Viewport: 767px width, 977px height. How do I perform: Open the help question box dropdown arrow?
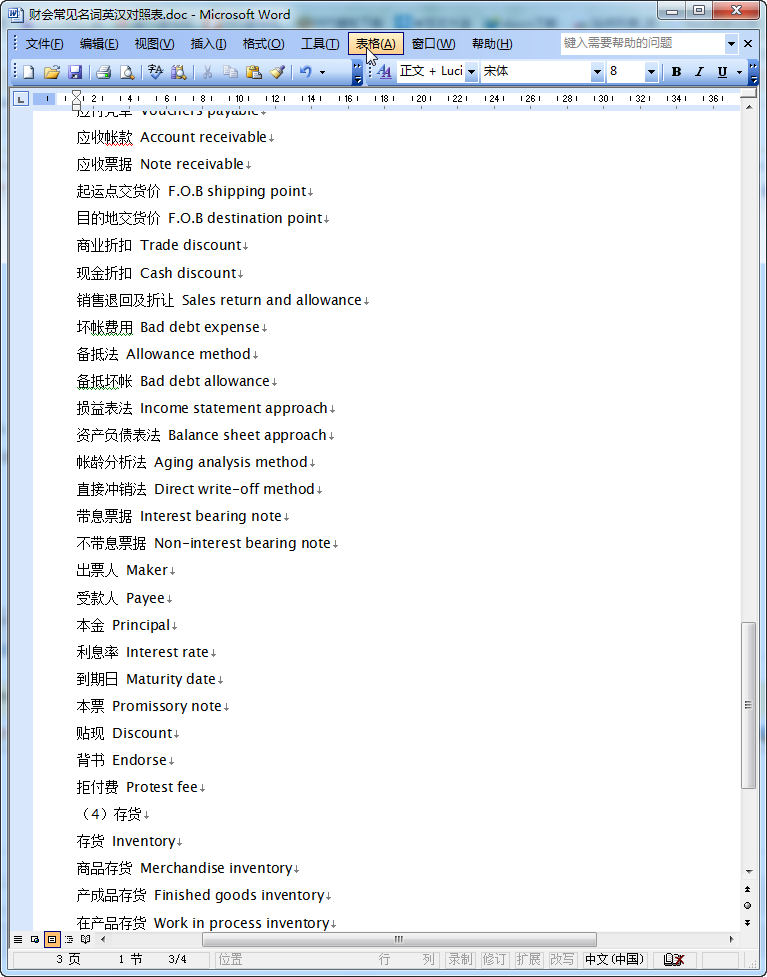(x=731, y=44)
